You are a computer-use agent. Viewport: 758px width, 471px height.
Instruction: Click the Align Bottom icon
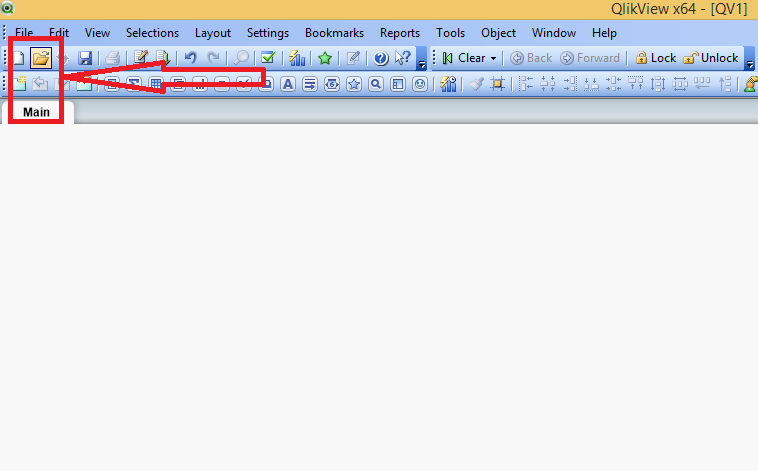(592, 84)
